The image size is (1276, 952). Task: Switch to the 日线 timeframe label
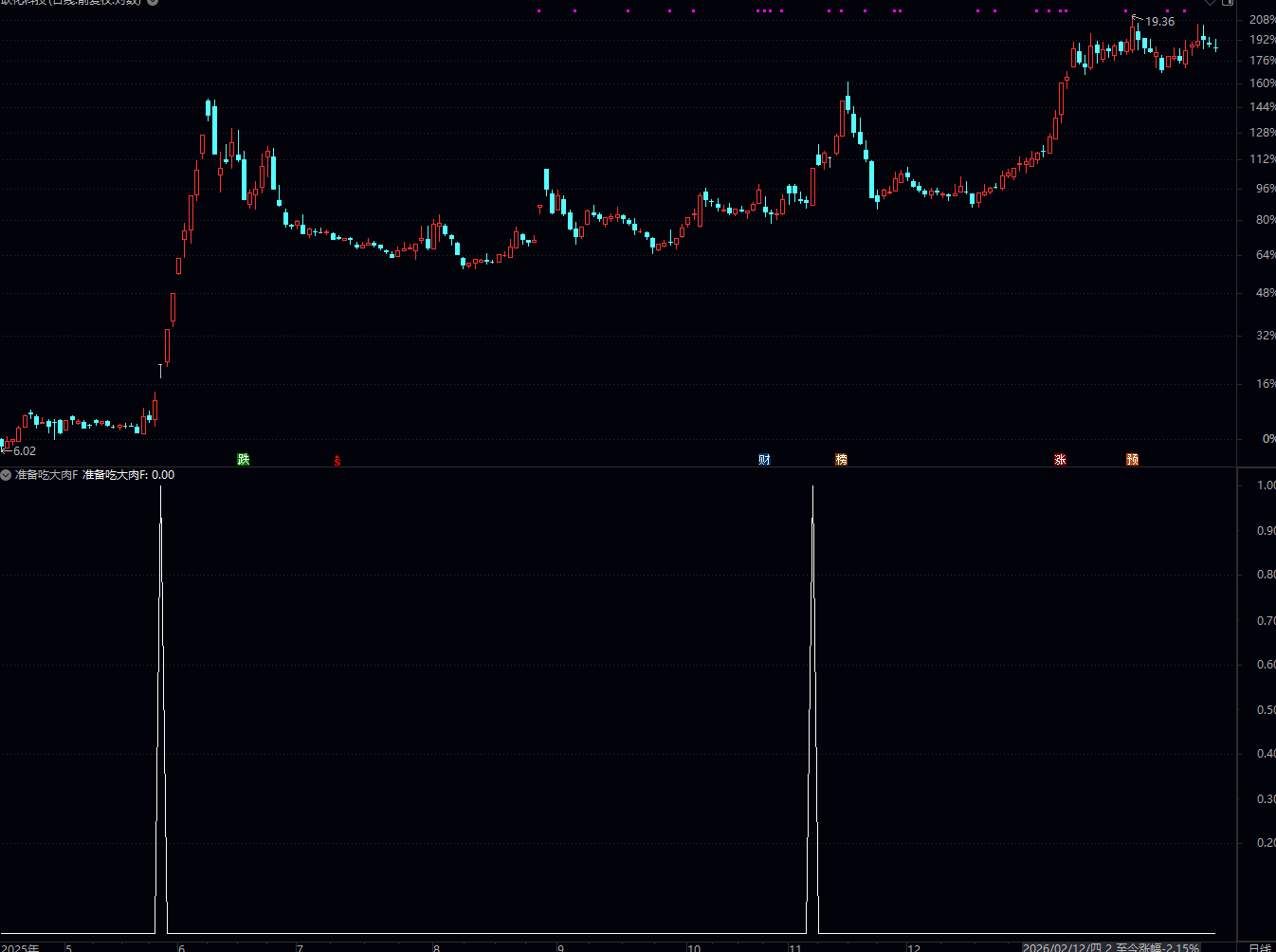coord(1261,947)
